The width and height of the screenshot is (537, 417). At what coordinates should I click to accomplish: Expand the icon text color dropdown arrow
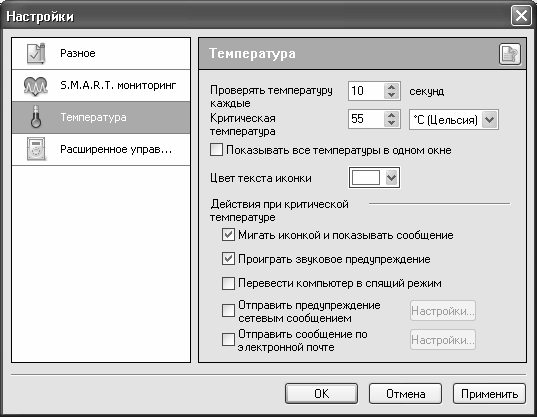pyautogui.click(x=391, y=177)
